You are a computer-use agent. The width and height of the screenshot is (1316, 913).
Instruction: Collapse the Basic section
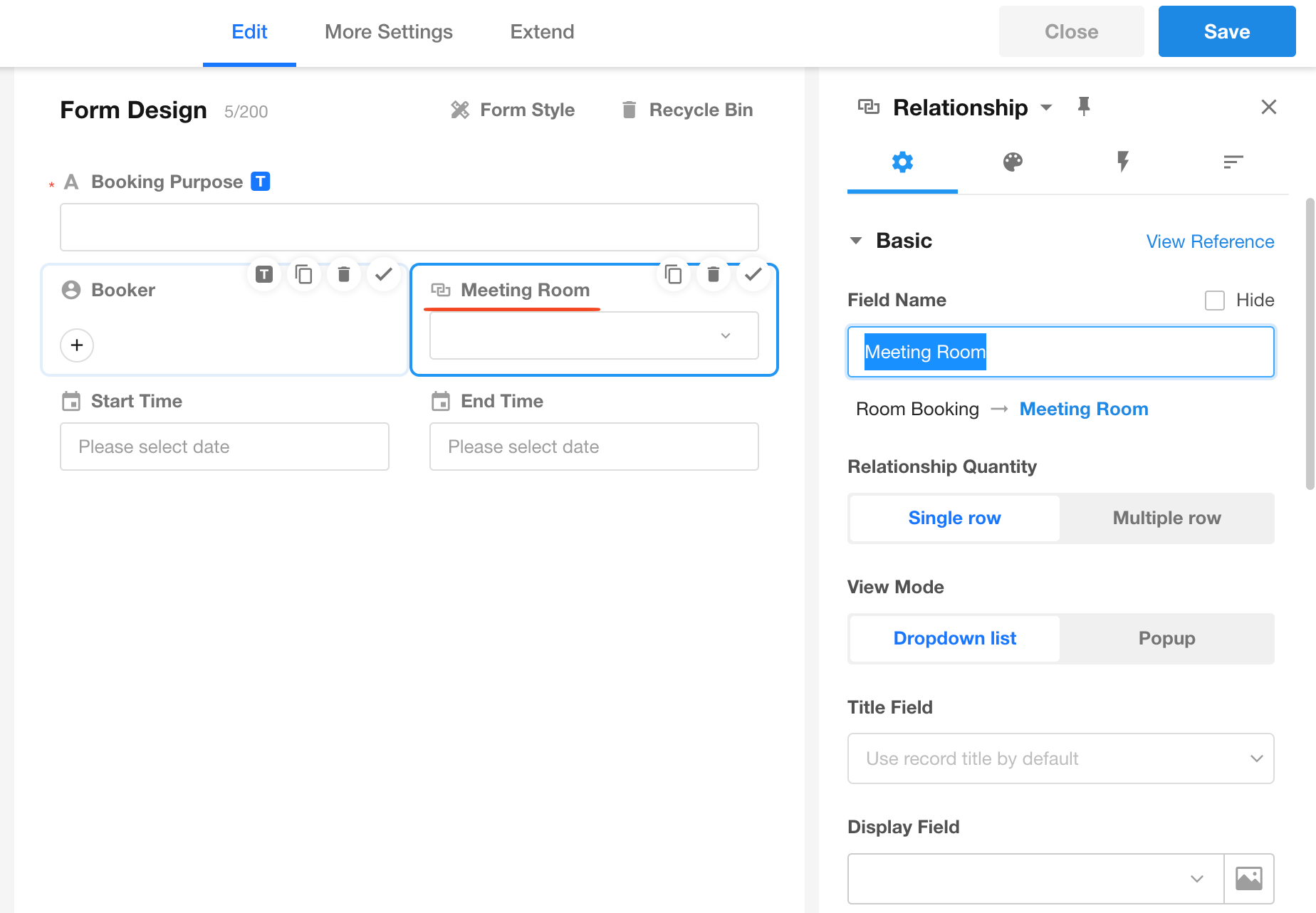pyautogui.click(x=856, y=241)
